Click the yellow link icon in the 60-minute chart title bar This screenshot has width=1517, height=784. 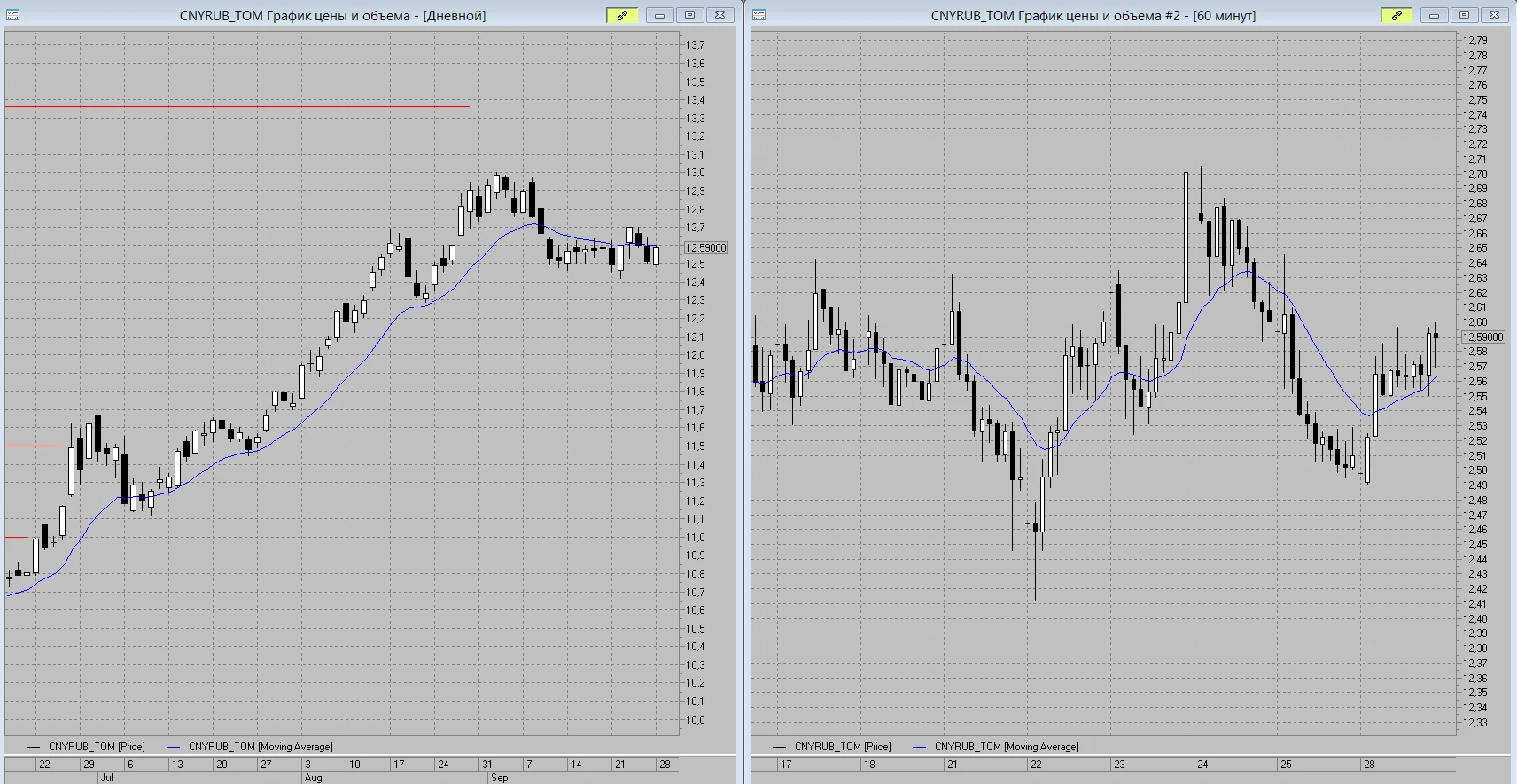(x=1396, y=15)
